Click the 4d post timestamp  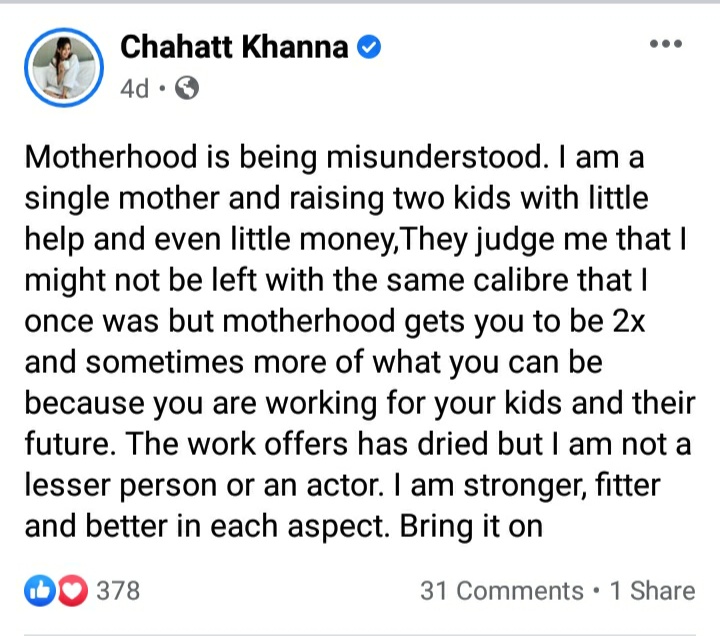[133, 89]
